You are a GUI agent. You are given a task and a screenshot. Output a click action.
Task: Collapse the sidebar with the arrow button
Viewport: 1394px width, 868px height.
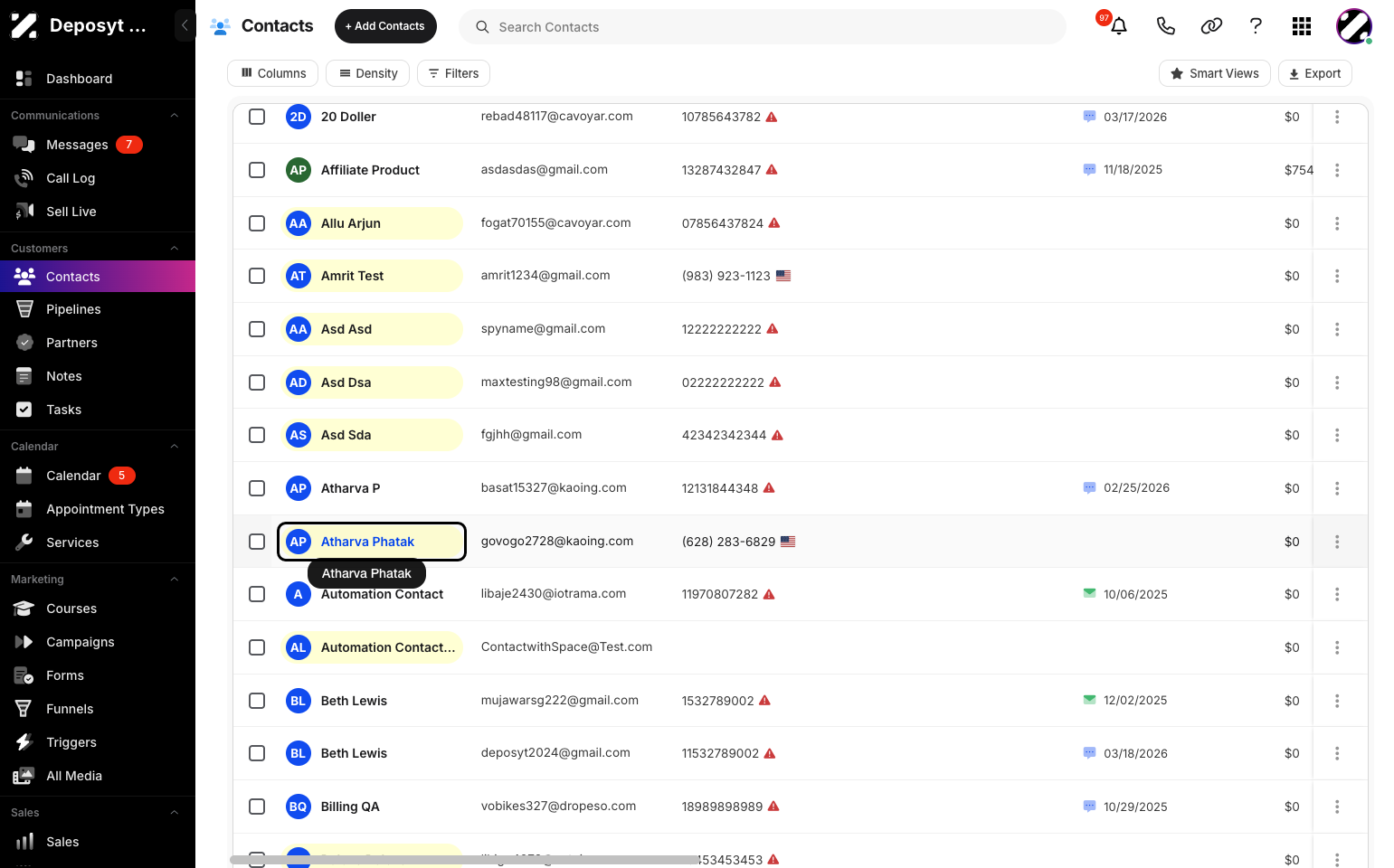pyautogui.click(x=185, y=25)
